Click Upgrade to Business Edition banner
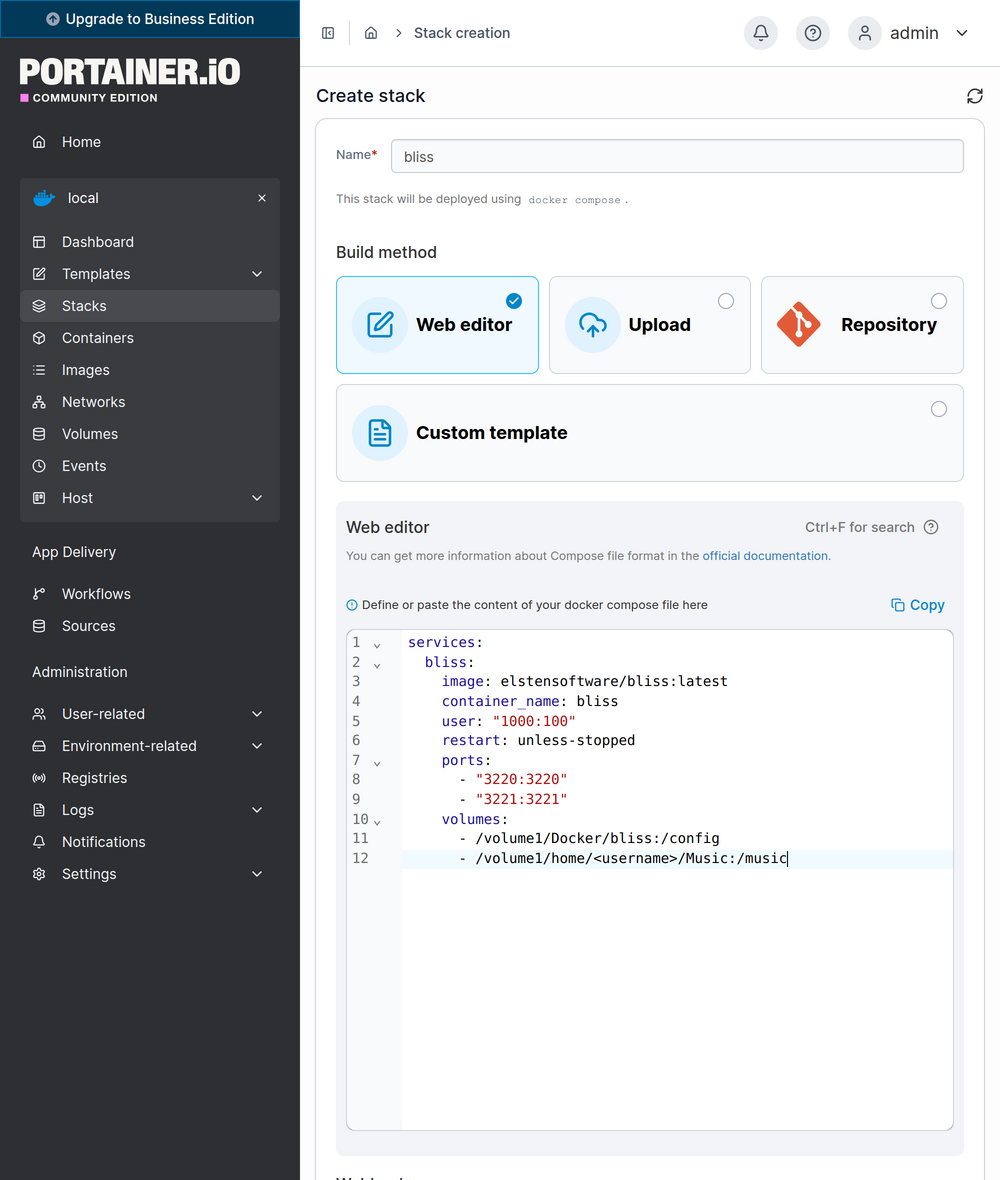 point(150,19)
